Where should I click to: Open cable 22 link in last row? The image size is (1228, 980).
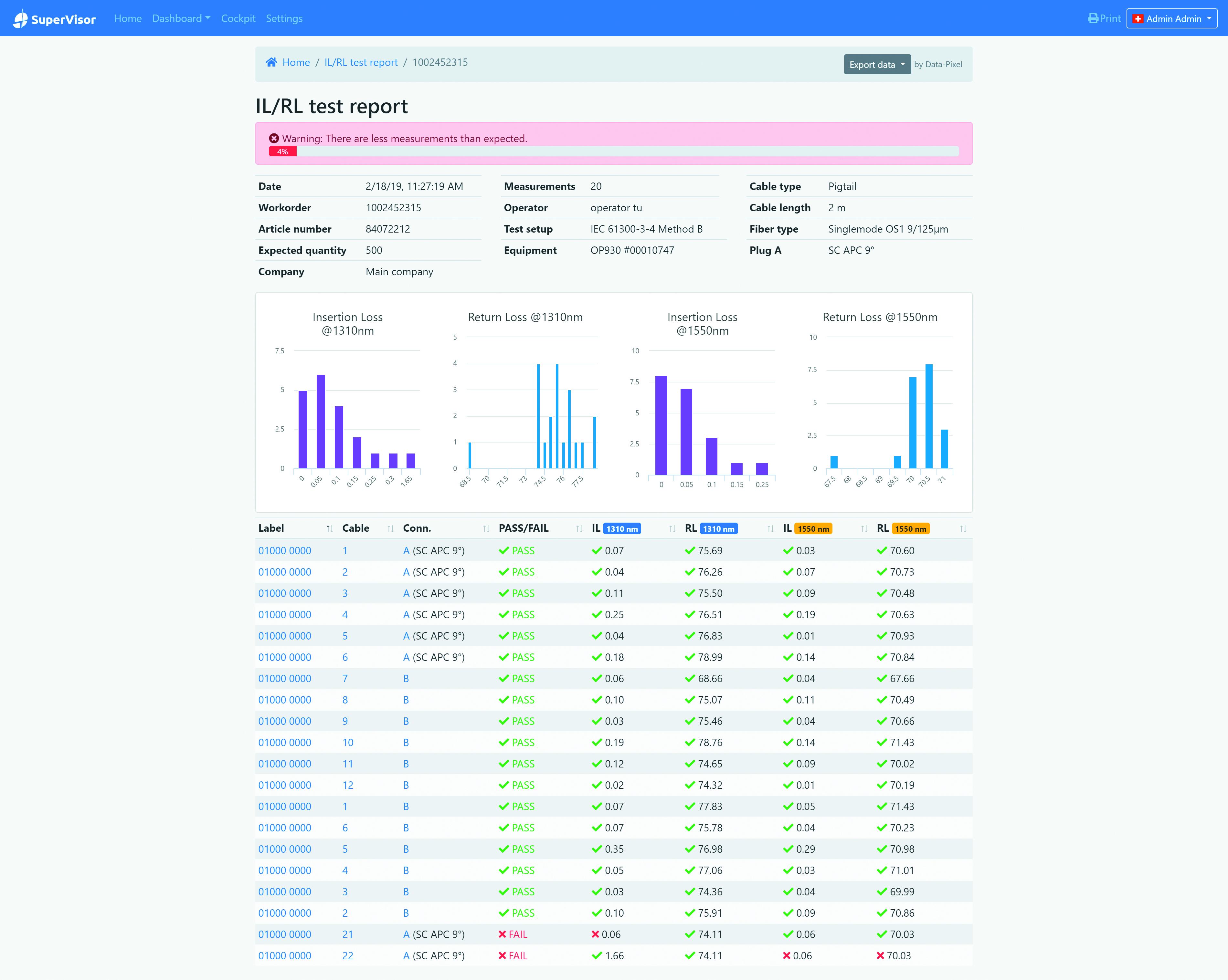pyautogui.click(x=347, y=955)
